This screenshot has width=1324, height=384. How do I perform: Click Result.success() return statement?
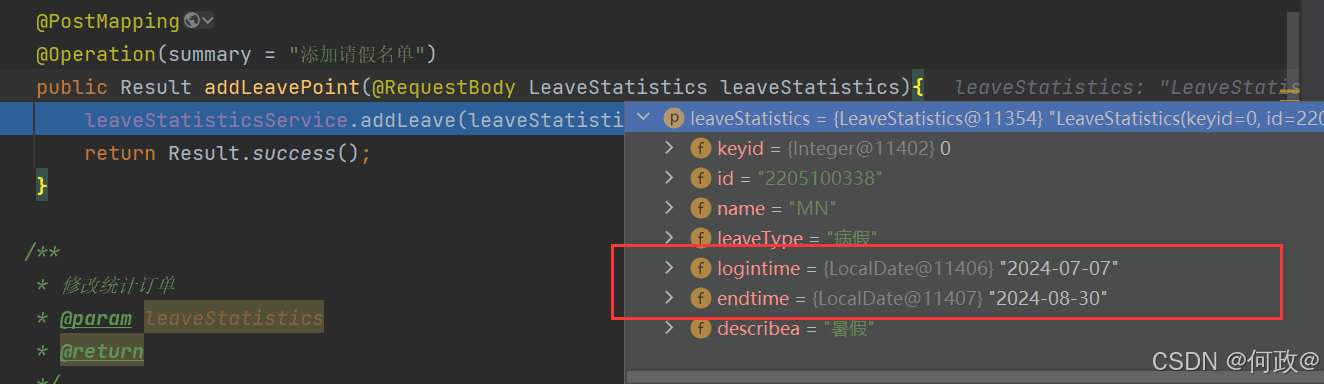(227, 154)
